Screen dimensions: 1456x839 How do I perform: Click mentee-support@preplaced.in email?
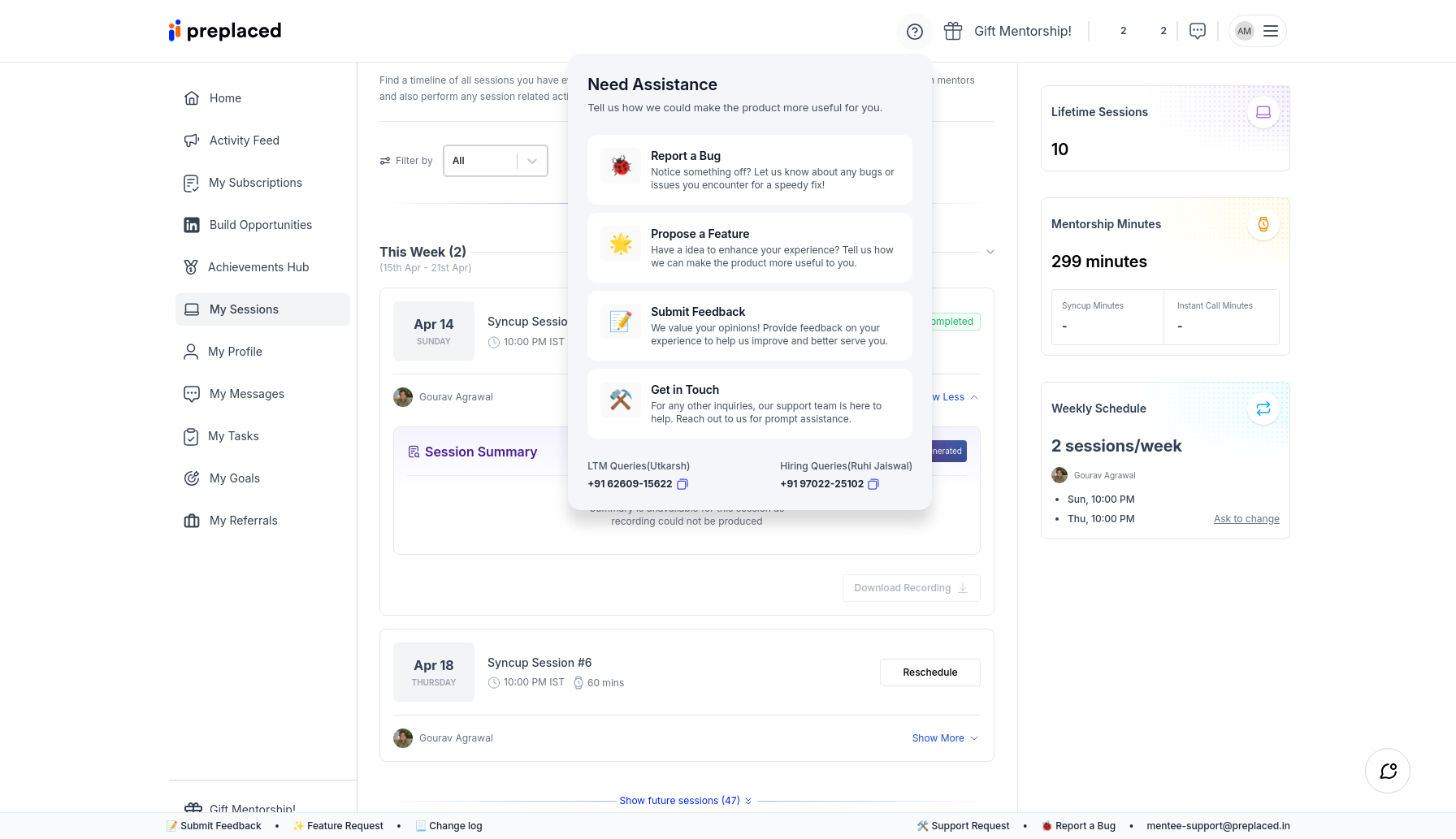click(1218, 826)
